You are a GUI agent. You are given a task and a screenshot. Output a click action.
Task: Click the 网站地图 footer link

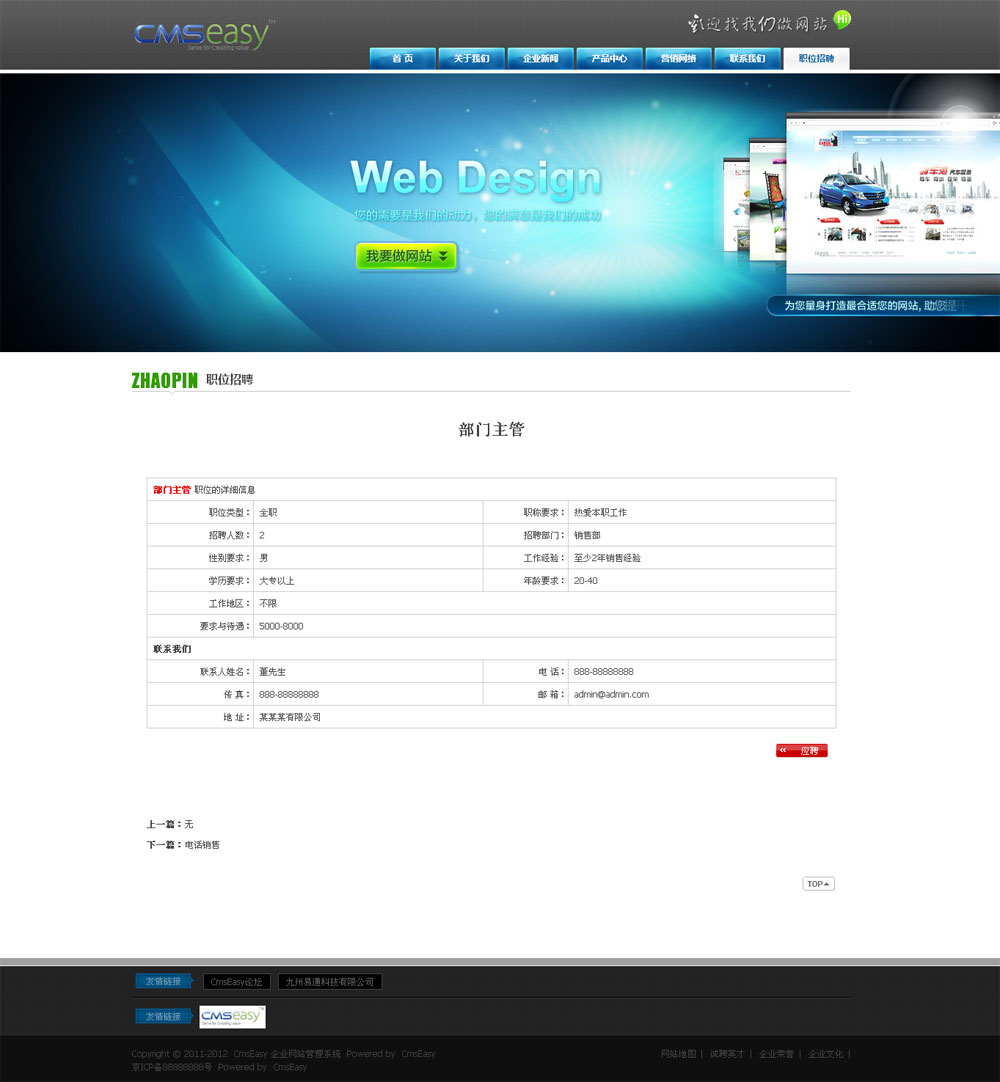click(678, 1054)
